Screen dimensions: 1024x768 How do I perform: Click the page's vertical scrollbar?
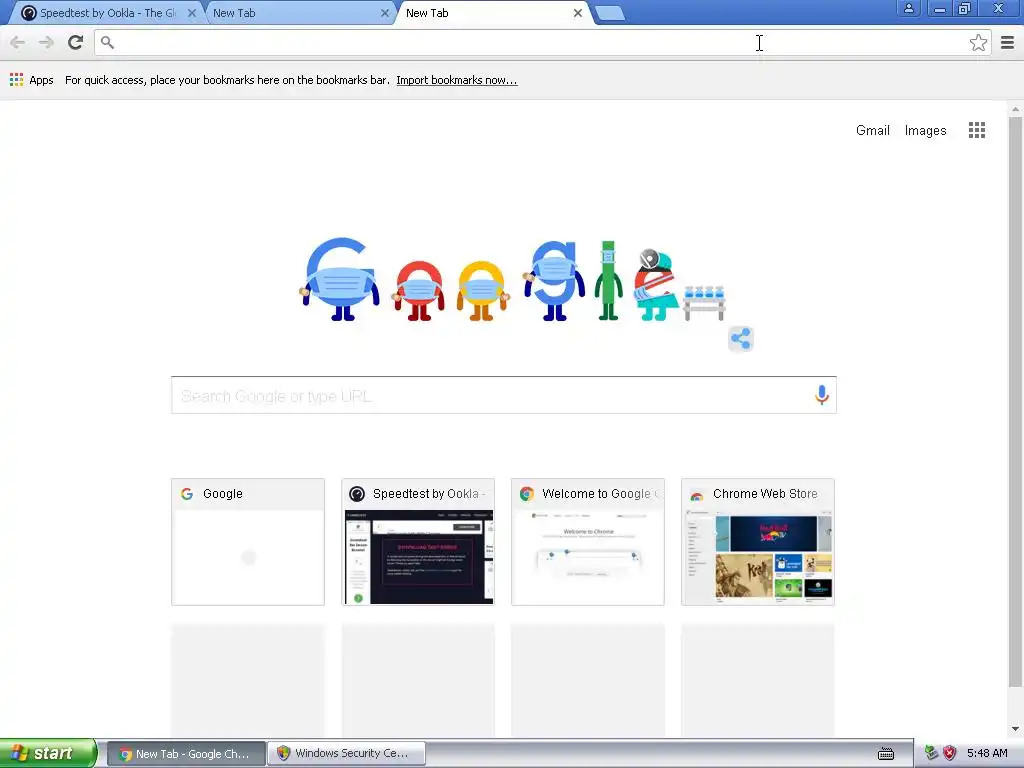tap(1015, 402)
